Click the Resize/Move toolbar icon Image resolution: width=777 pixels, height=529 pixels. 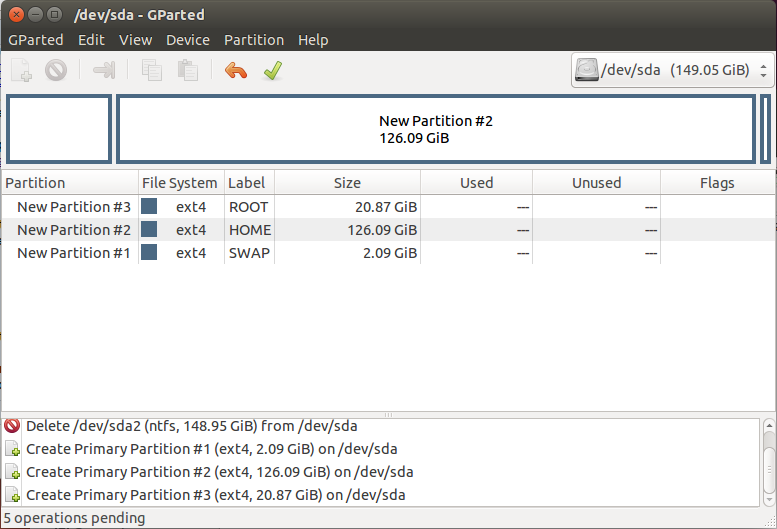pyautogui.click(x=104, y=70)
